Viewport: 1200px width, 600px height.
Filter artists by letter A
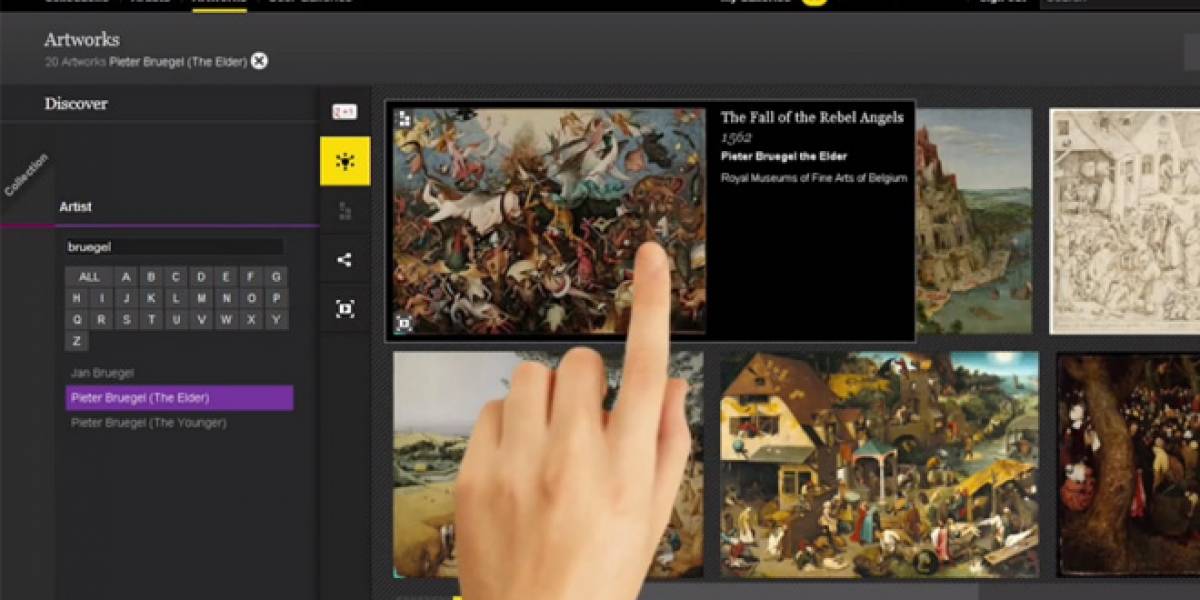coord(126,277)
